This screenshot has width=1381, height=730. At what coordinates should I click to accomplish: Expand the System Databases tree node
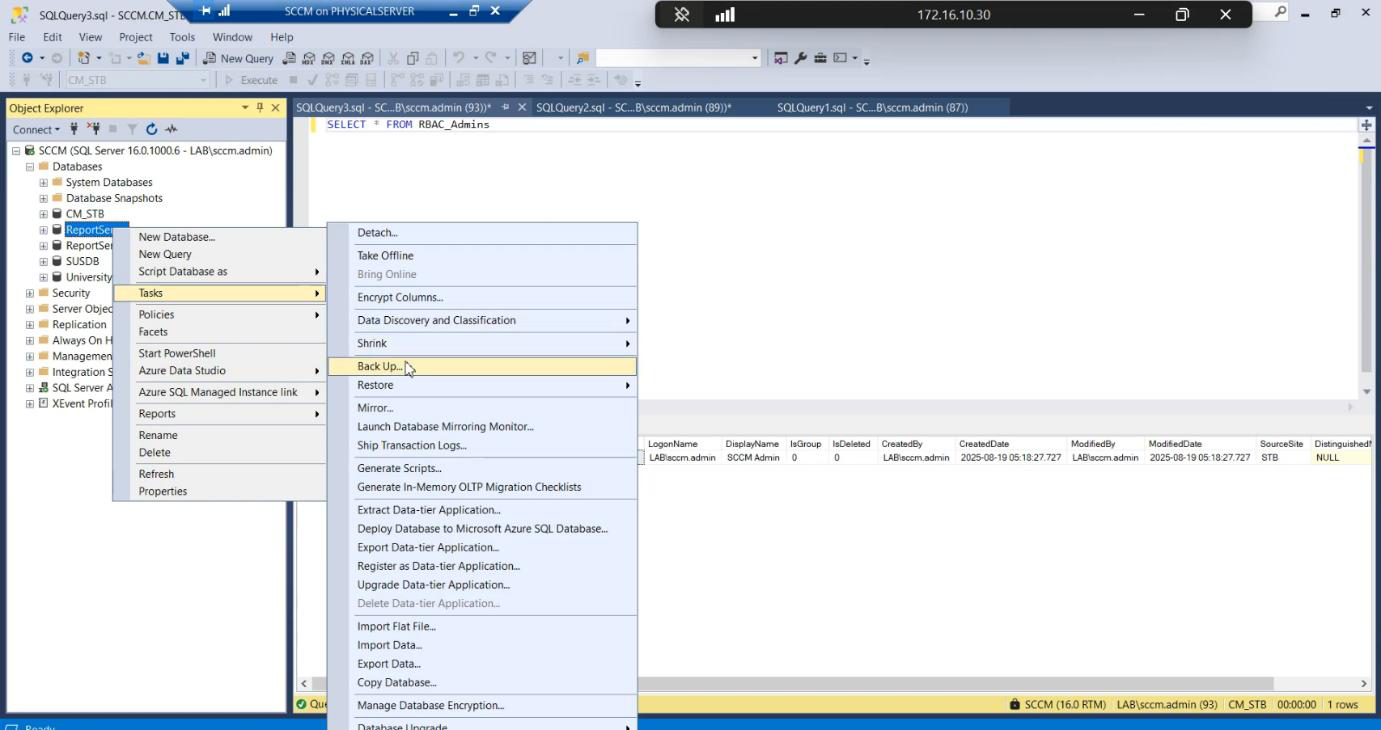click(x=43, y=183)
